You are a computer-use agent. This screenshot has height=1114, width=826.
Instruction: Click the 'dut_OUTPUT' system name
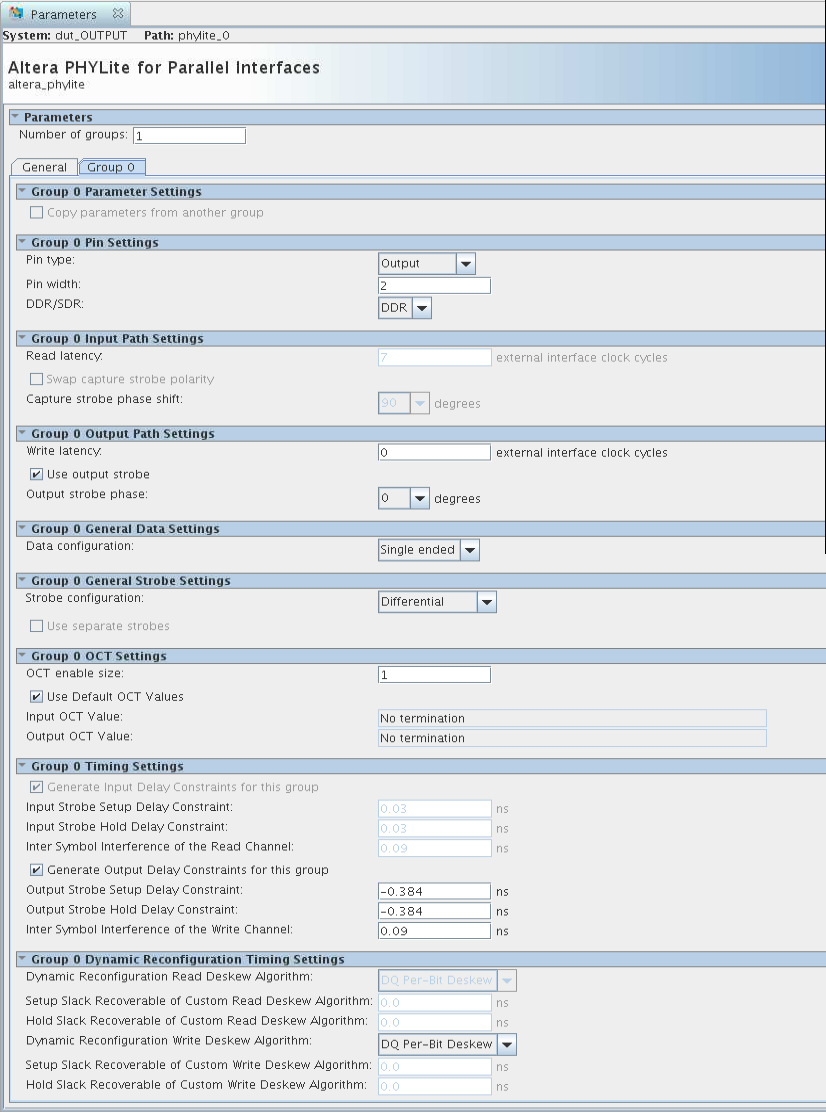91,36
